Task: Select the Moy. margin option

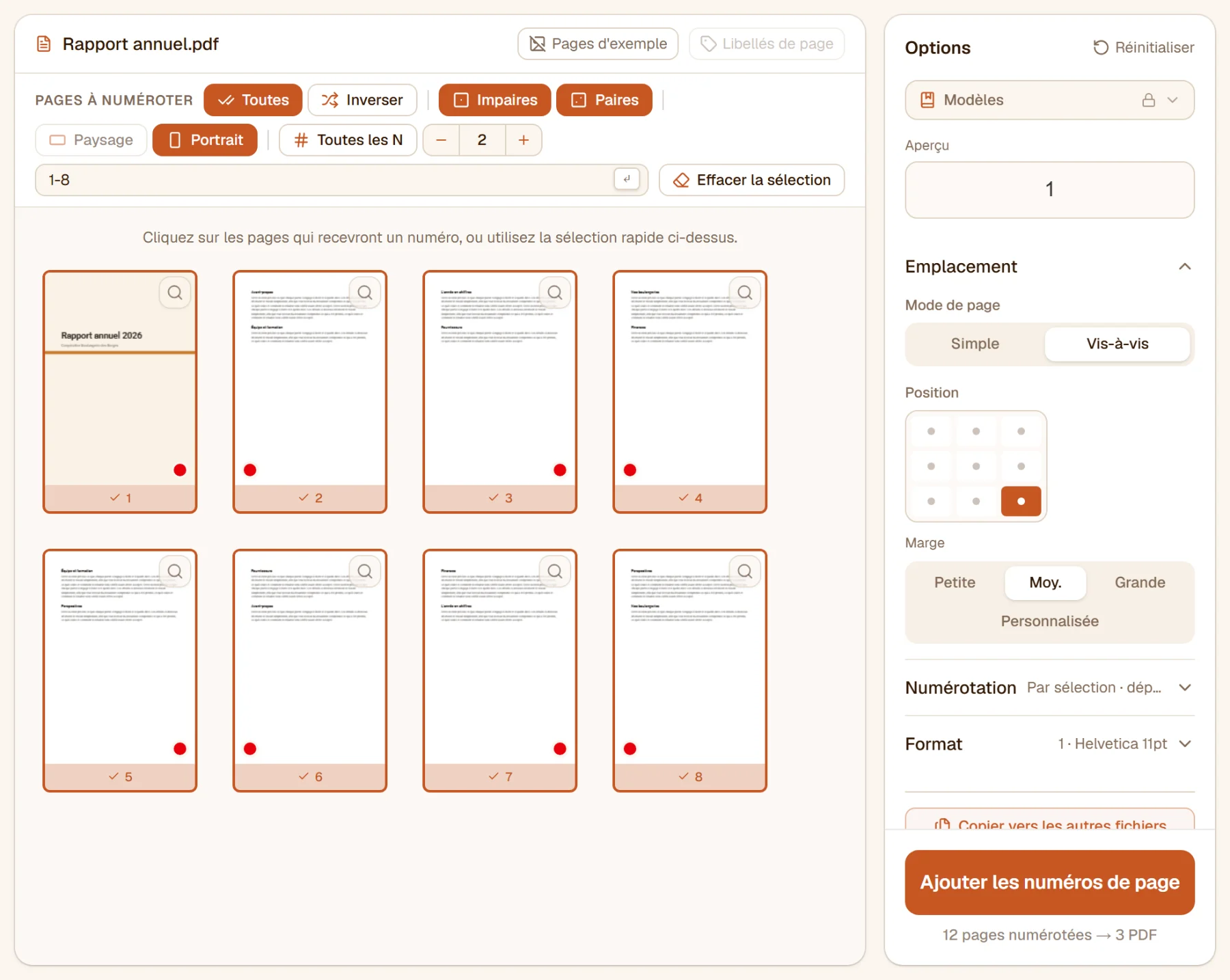Action: (1045, 582)
